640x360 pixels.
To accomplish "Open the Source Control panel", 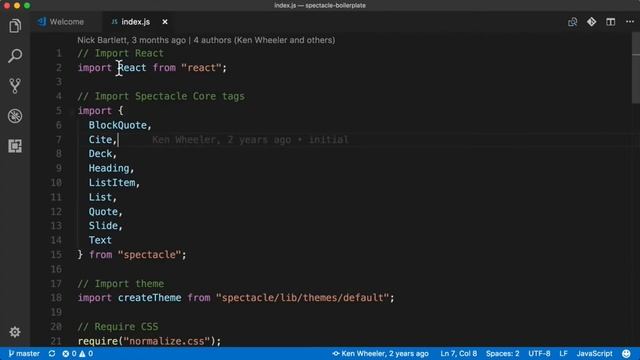I will 15,86.
